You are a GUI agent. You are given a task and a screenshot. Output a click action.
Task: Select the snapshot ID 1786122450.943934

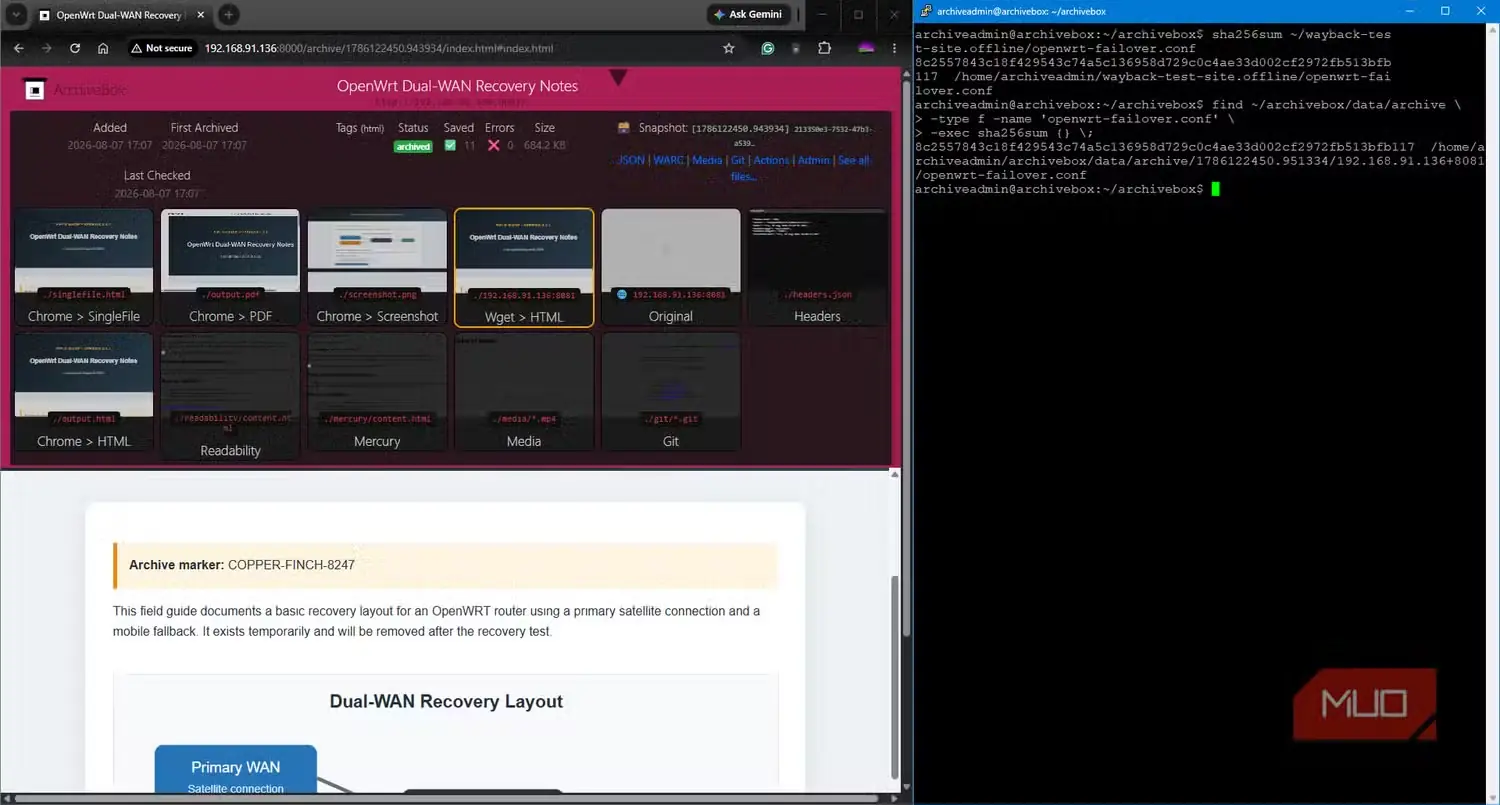tap(741, 129)
